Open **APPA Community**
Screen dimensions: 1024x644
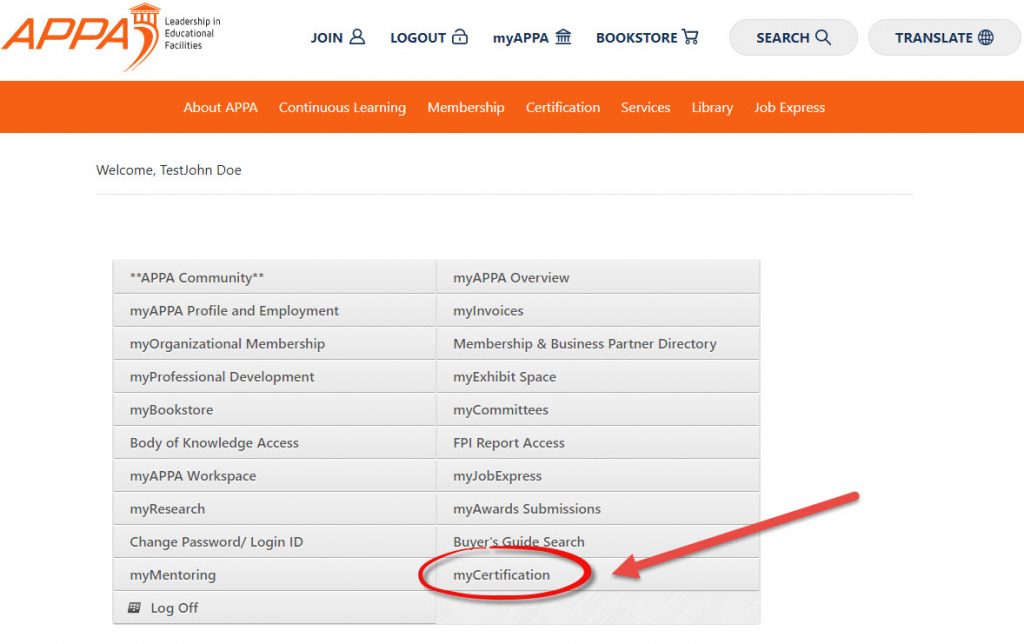point(274,278)
